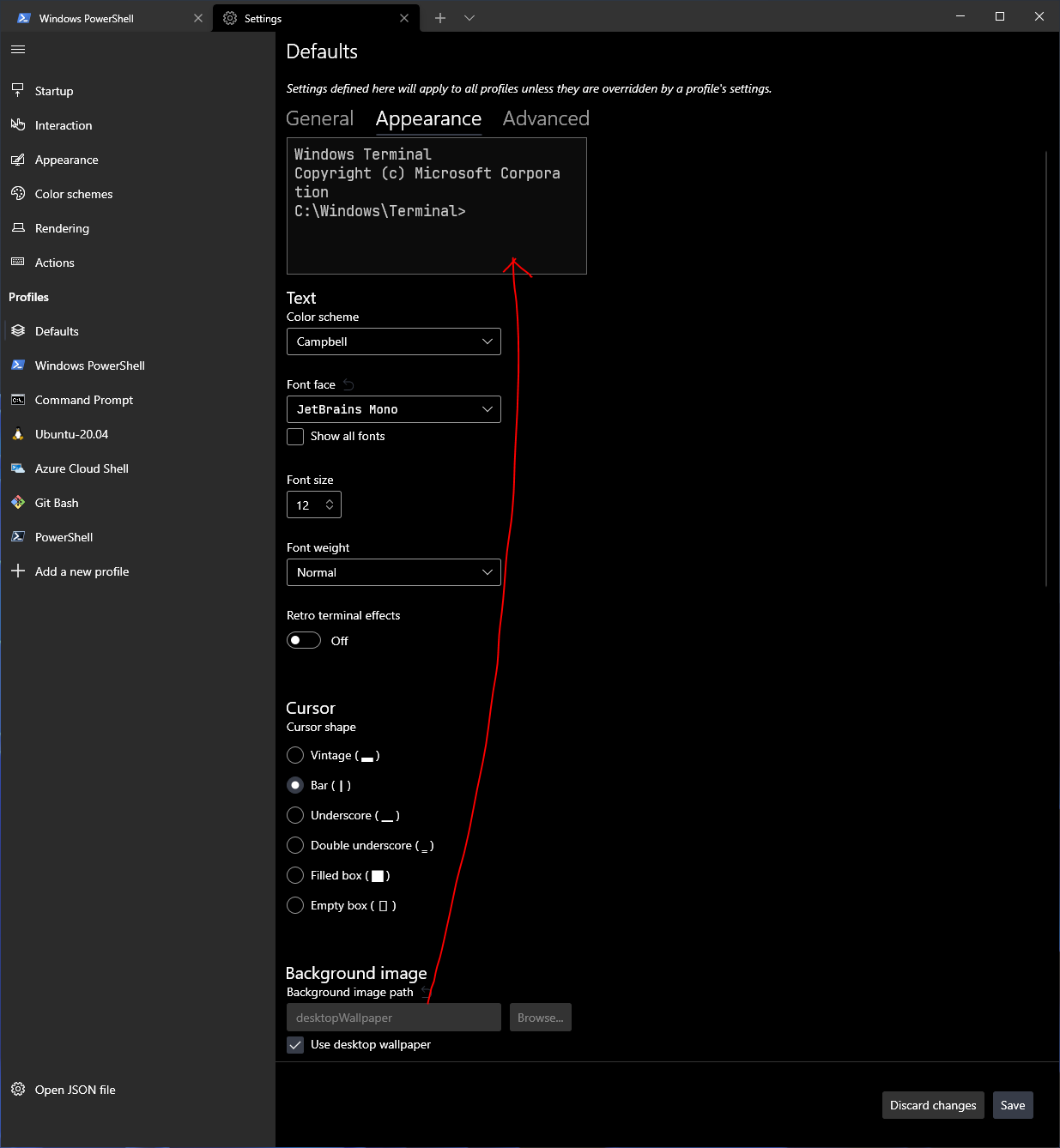The width and height of the screenshot is (1060, 1148).
Task: Open the General defaults tab
Action: [x=319, y=118]
